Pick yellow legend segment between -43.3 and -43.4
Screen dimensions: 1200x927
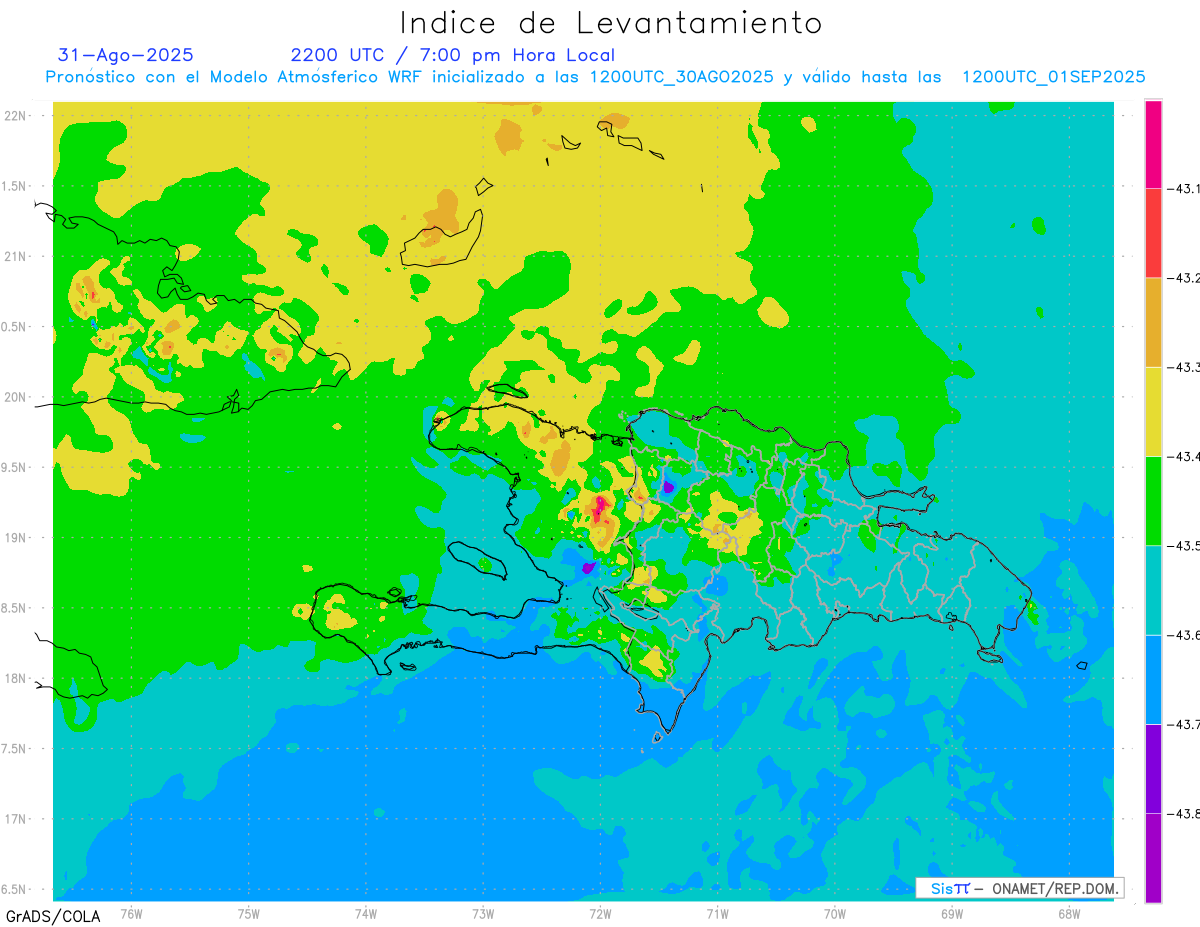pyautogui.click(x=1153, y=411)
